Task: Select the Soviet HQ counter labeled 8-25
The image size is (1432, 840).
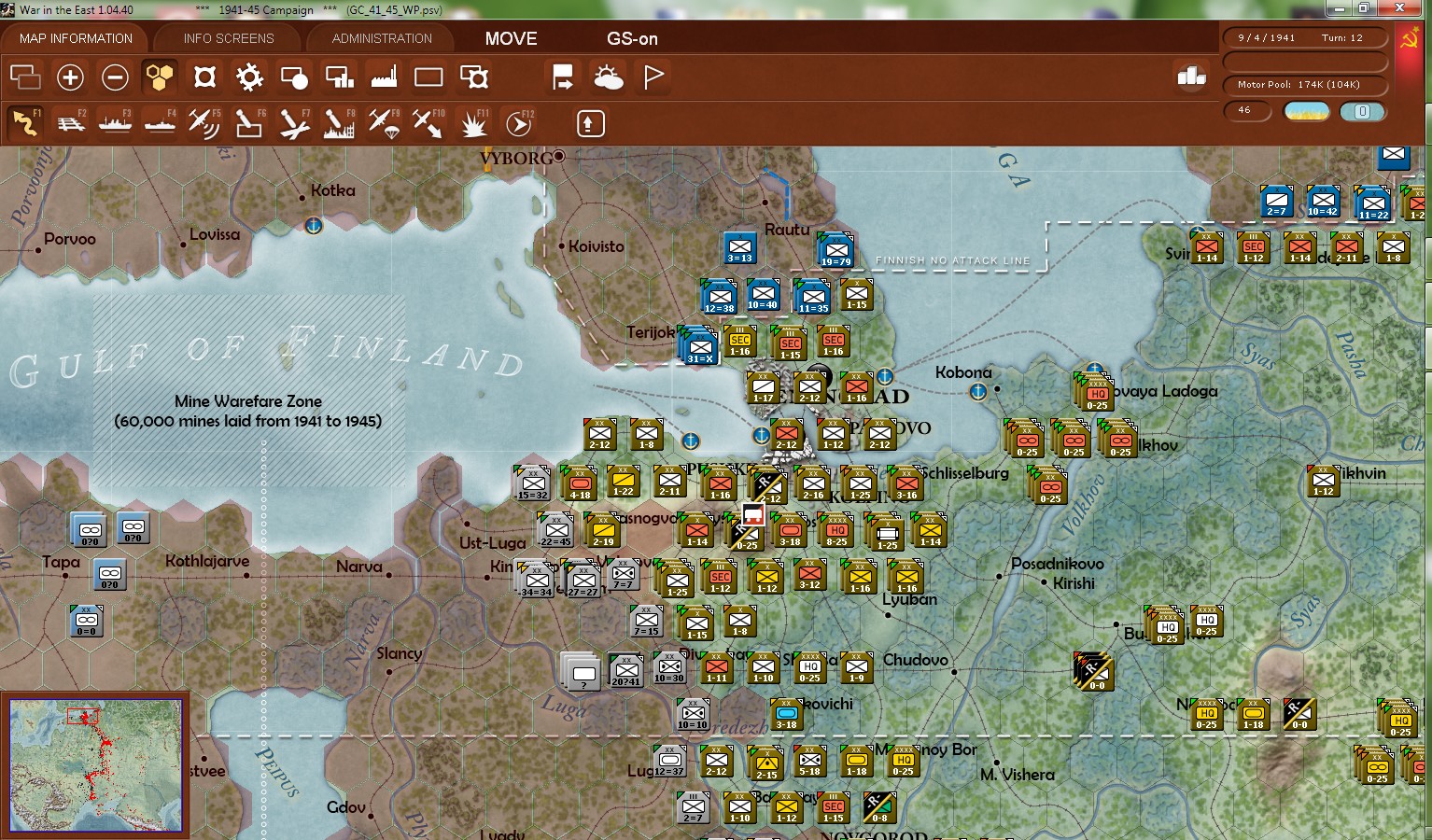Action: tap(835, 530)
